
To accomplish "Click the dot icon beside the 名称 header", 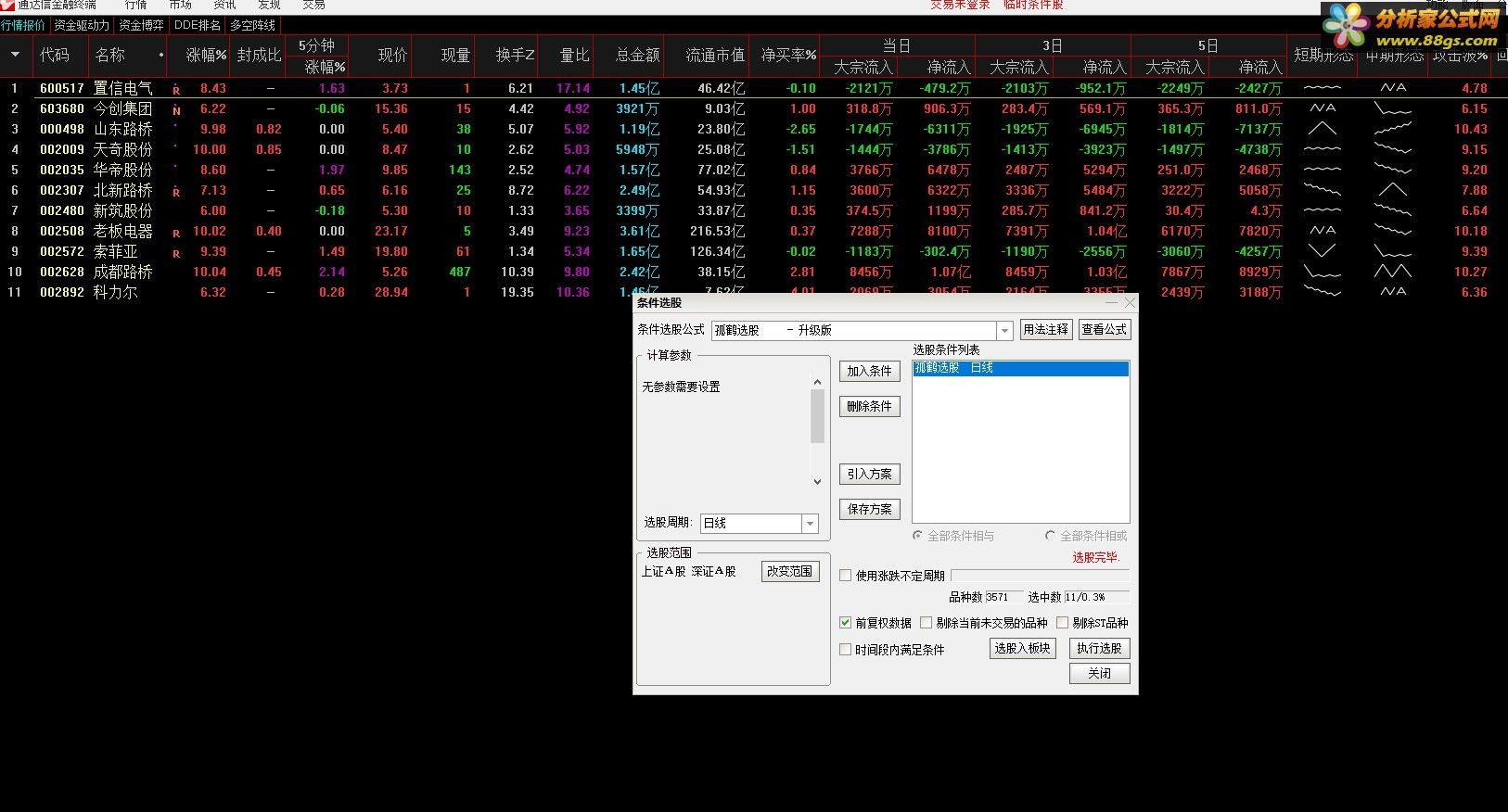I will (x=161, y=56).
